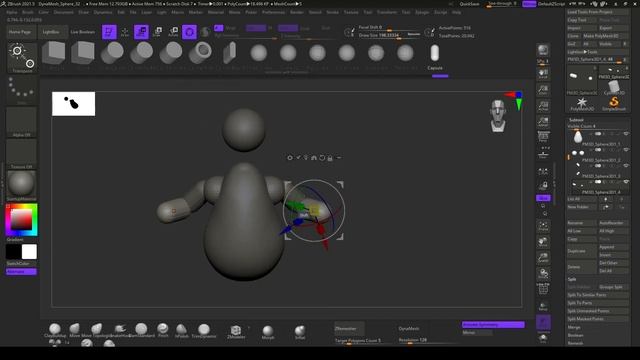Click the gizmo lock icon
Screen dimensions: 640x360
tap(330, 158)
